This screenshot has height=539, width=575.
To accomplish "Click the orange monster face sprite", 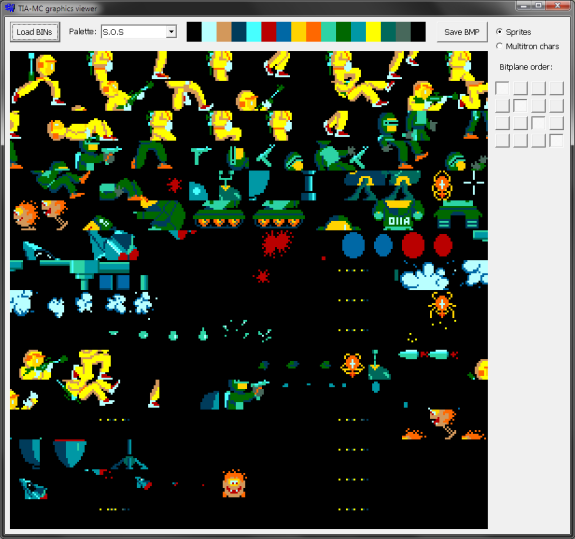I will click(x=234, y=484).
